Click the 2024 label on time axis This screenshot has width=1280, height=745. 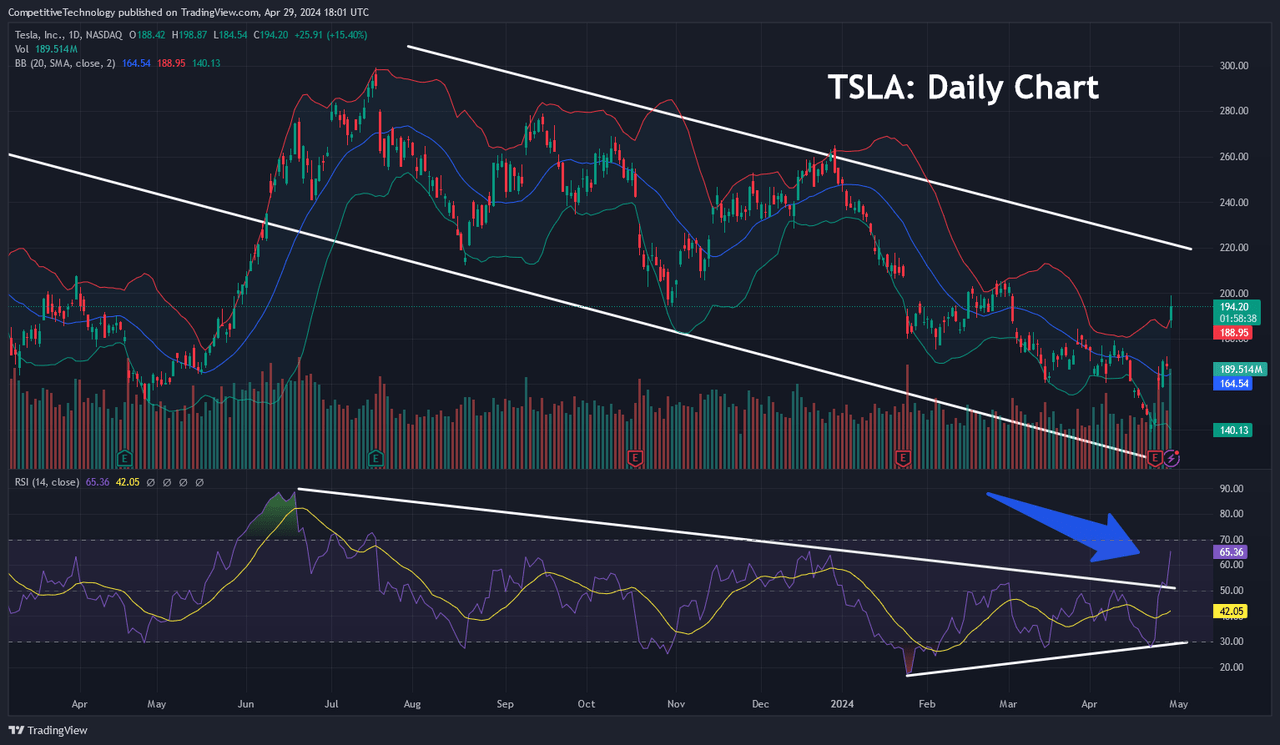click(844, 704)
